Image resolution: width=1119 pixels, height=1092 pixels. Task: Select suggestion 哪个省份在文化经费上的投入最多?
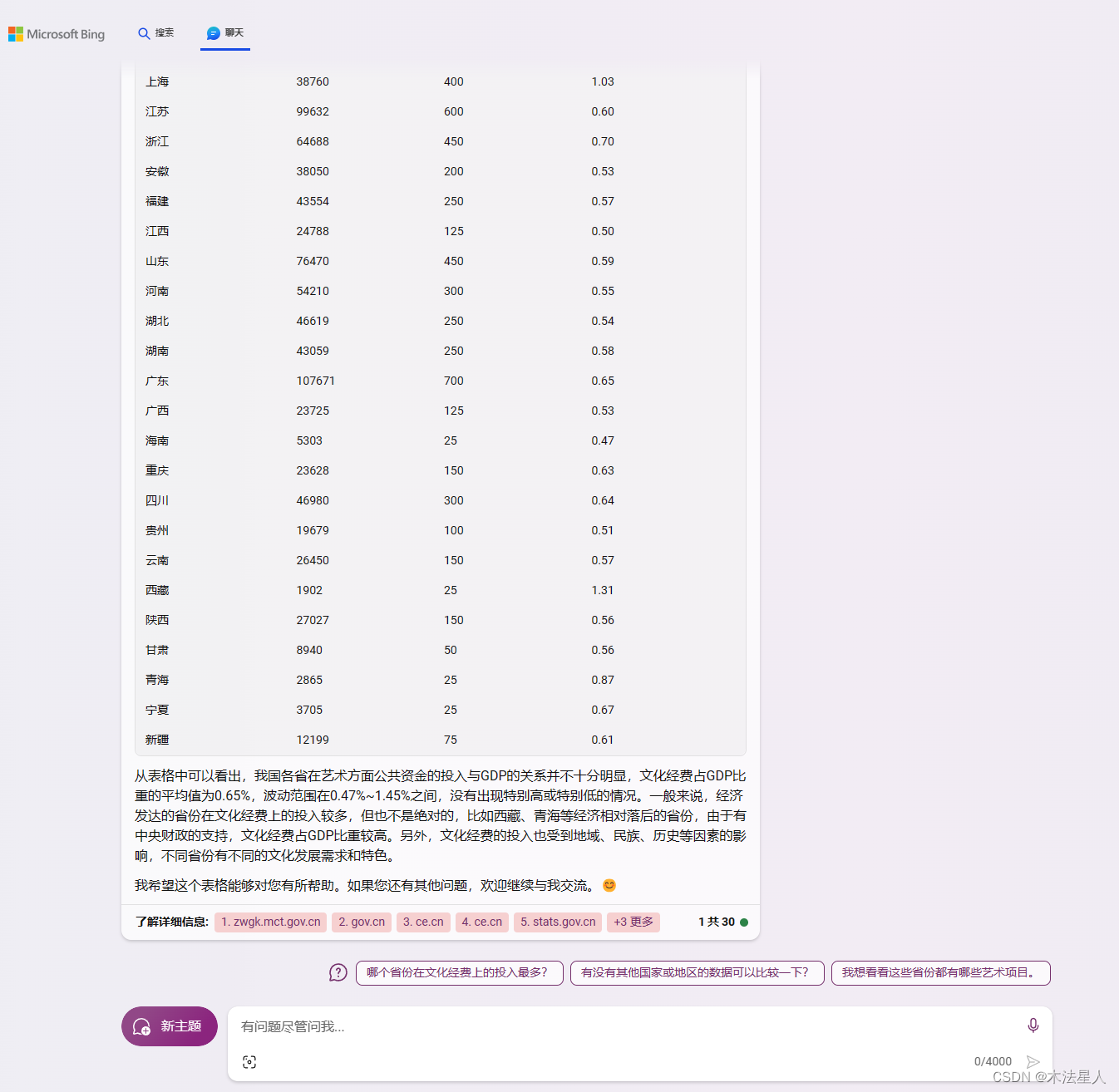(460, 972)
